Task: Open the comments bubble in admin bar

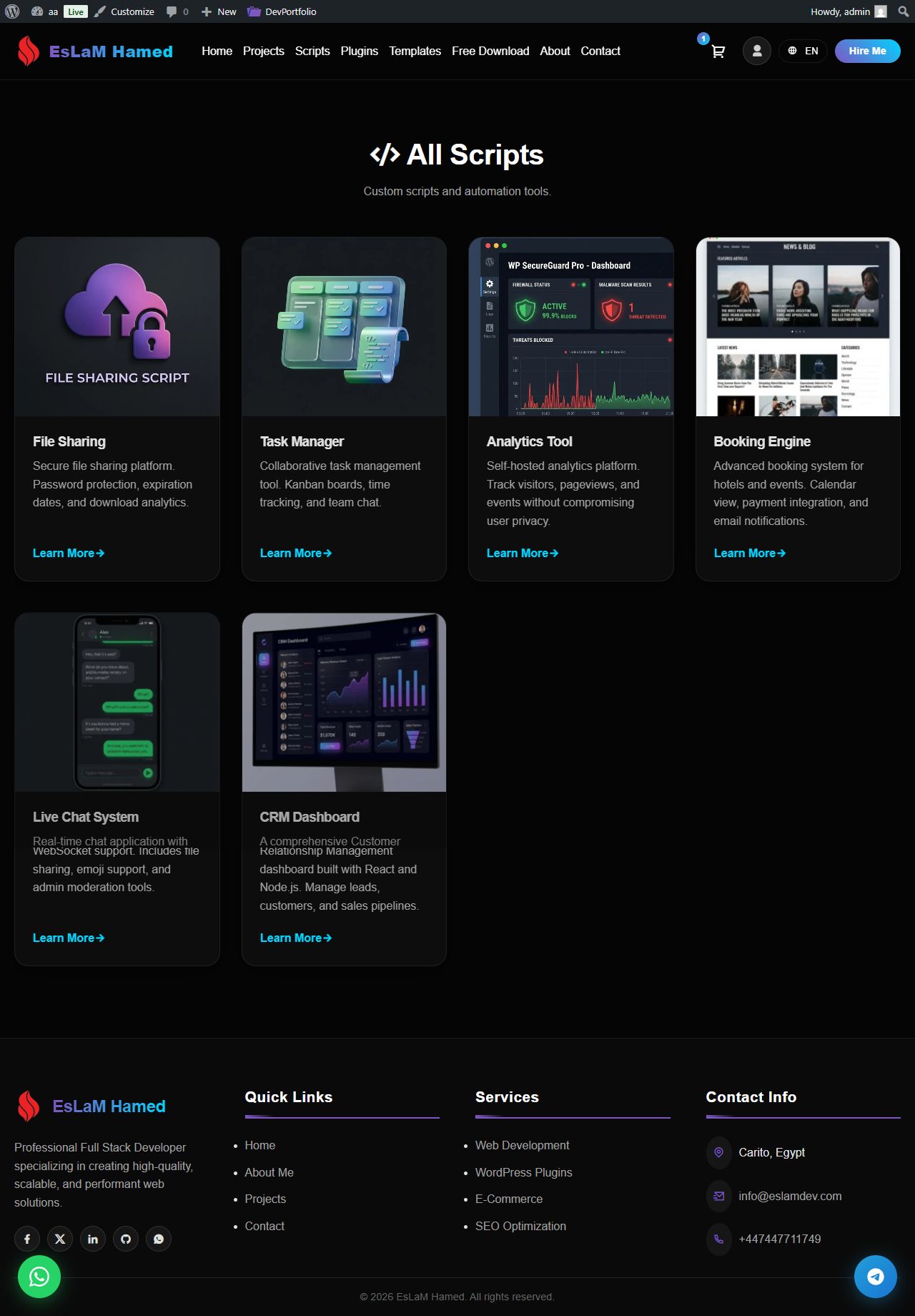Action: pyautogui.click(x=177, y=11)
